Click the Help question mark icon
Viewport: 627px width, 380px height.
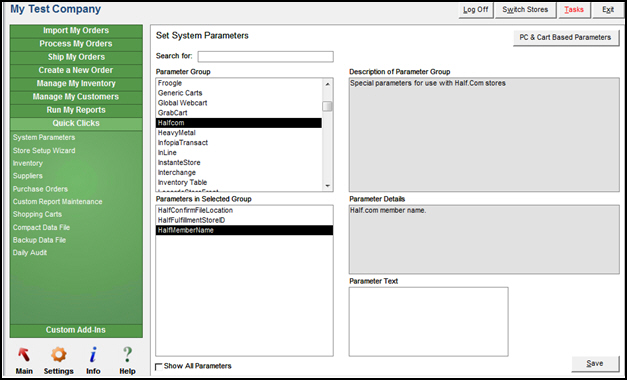127,355
